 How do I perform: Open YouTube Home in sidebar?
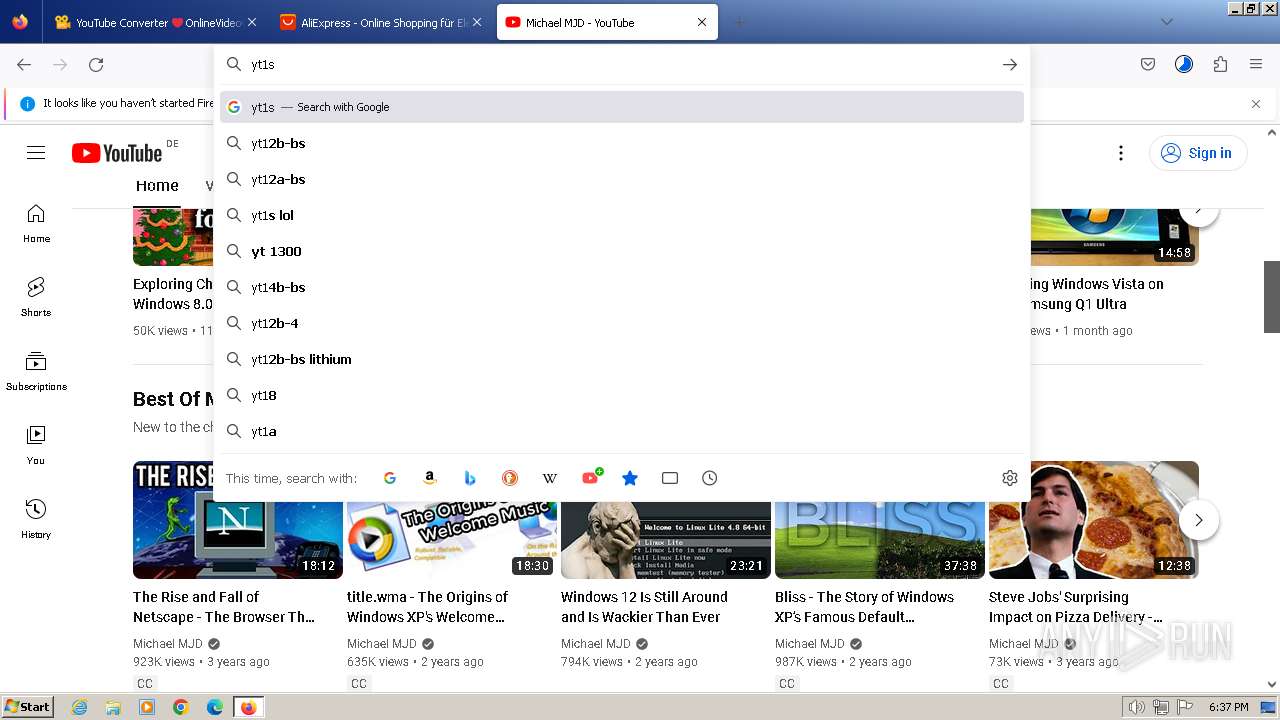click(x=36, y=223)
